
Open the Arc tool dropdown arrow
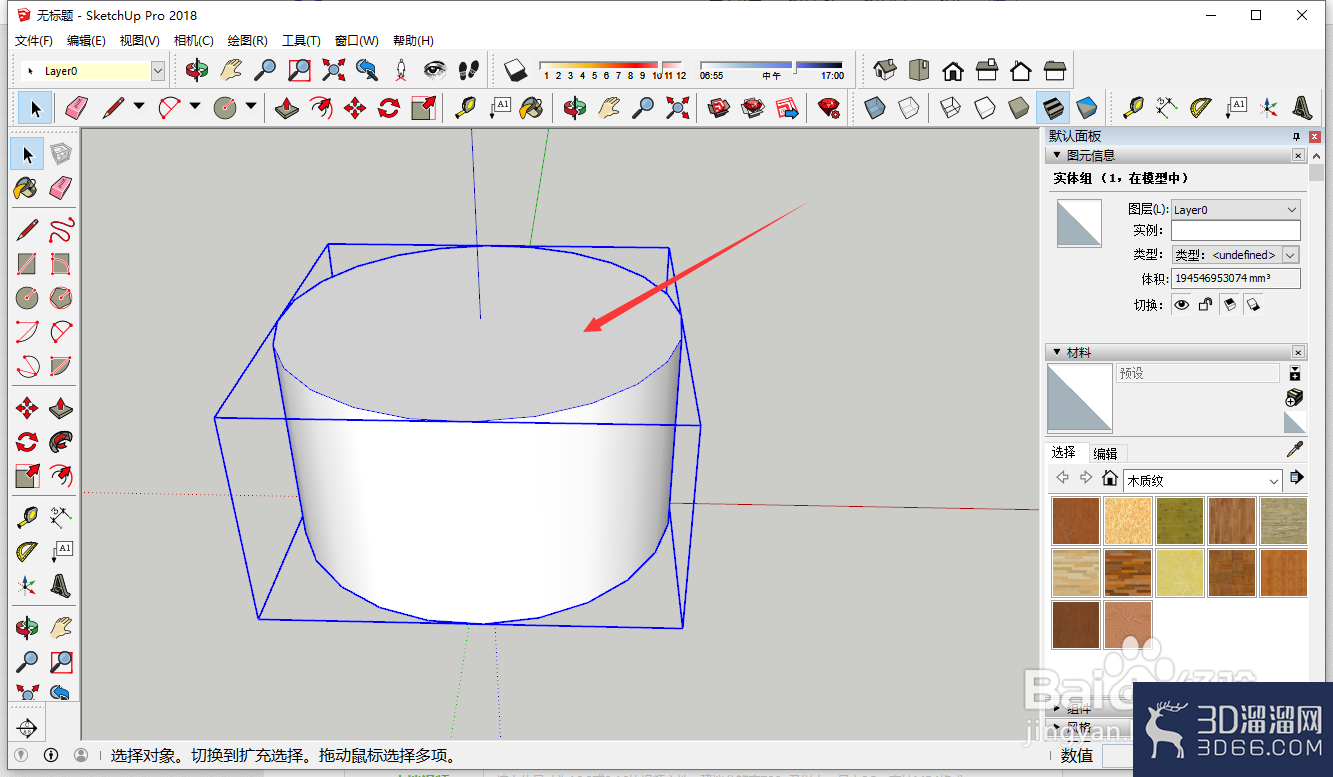point(195,107)
